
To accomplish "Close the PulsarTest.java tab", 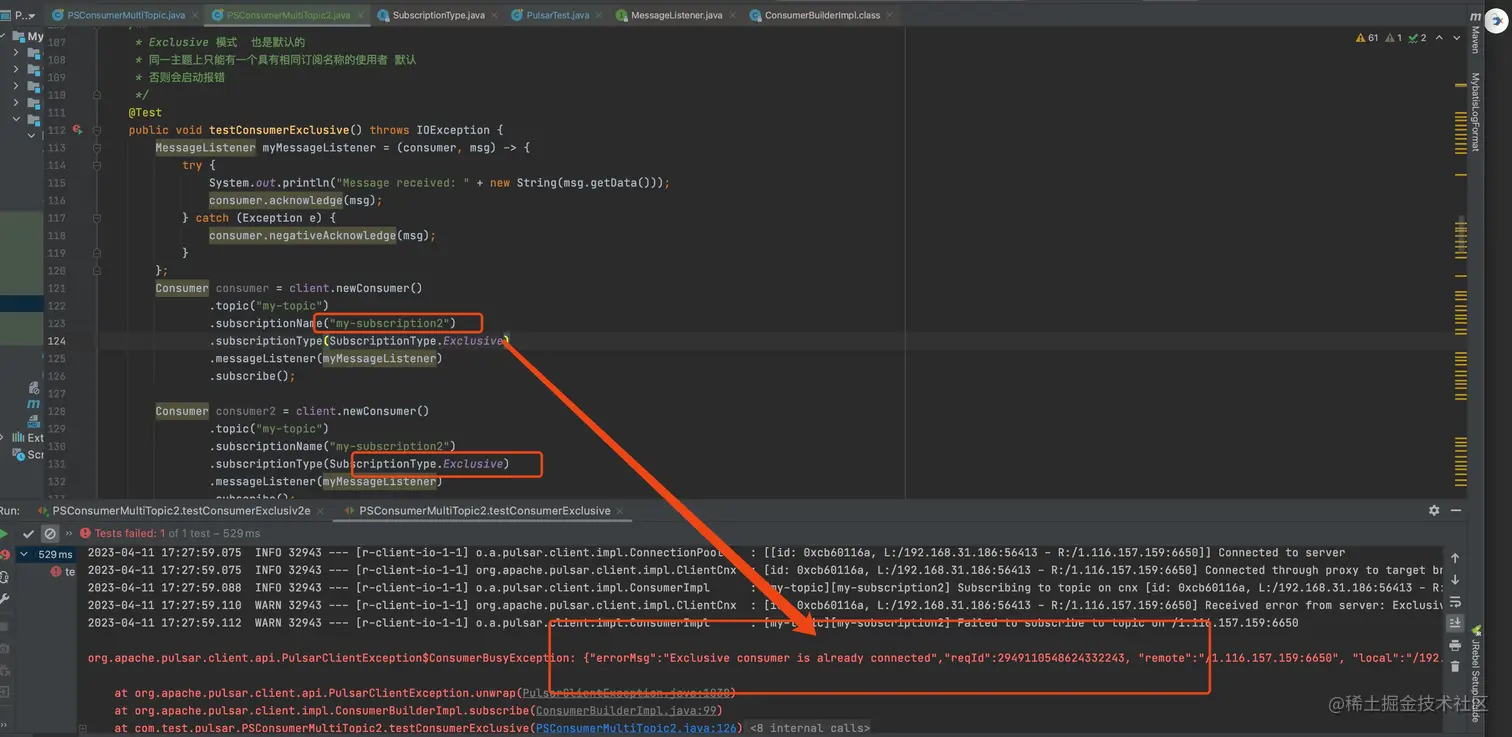I will pyautogui.click(x=598, y=16).
